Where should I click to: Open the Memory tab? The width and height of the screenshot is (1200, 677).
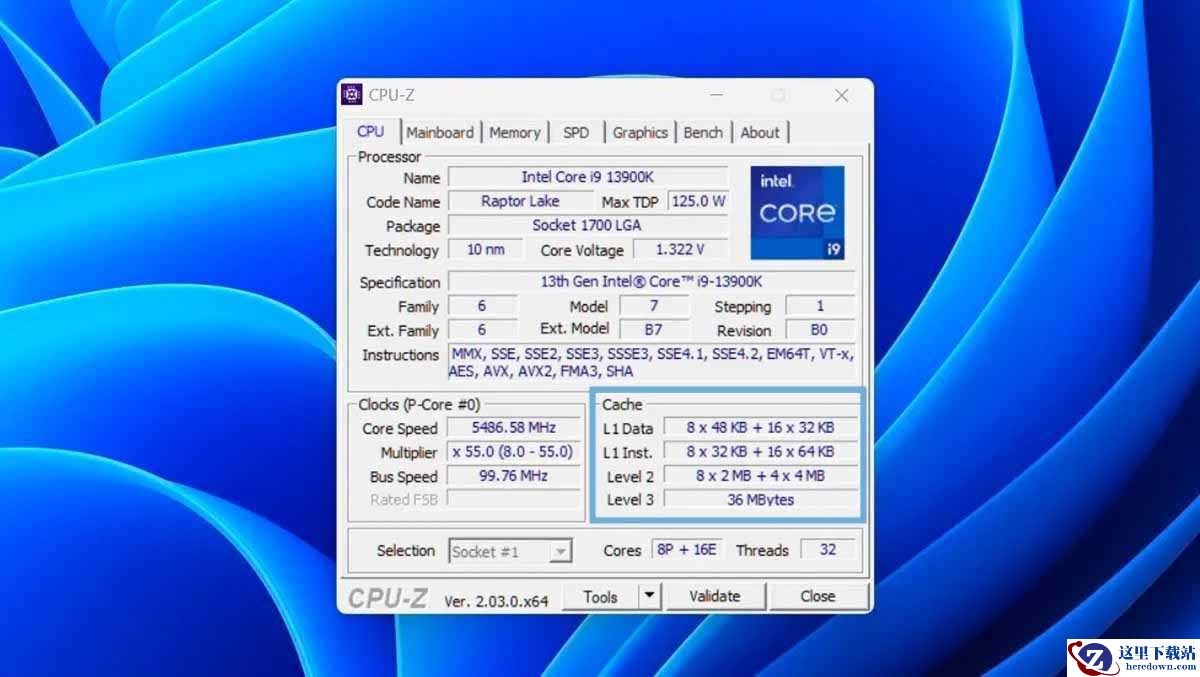515,132
